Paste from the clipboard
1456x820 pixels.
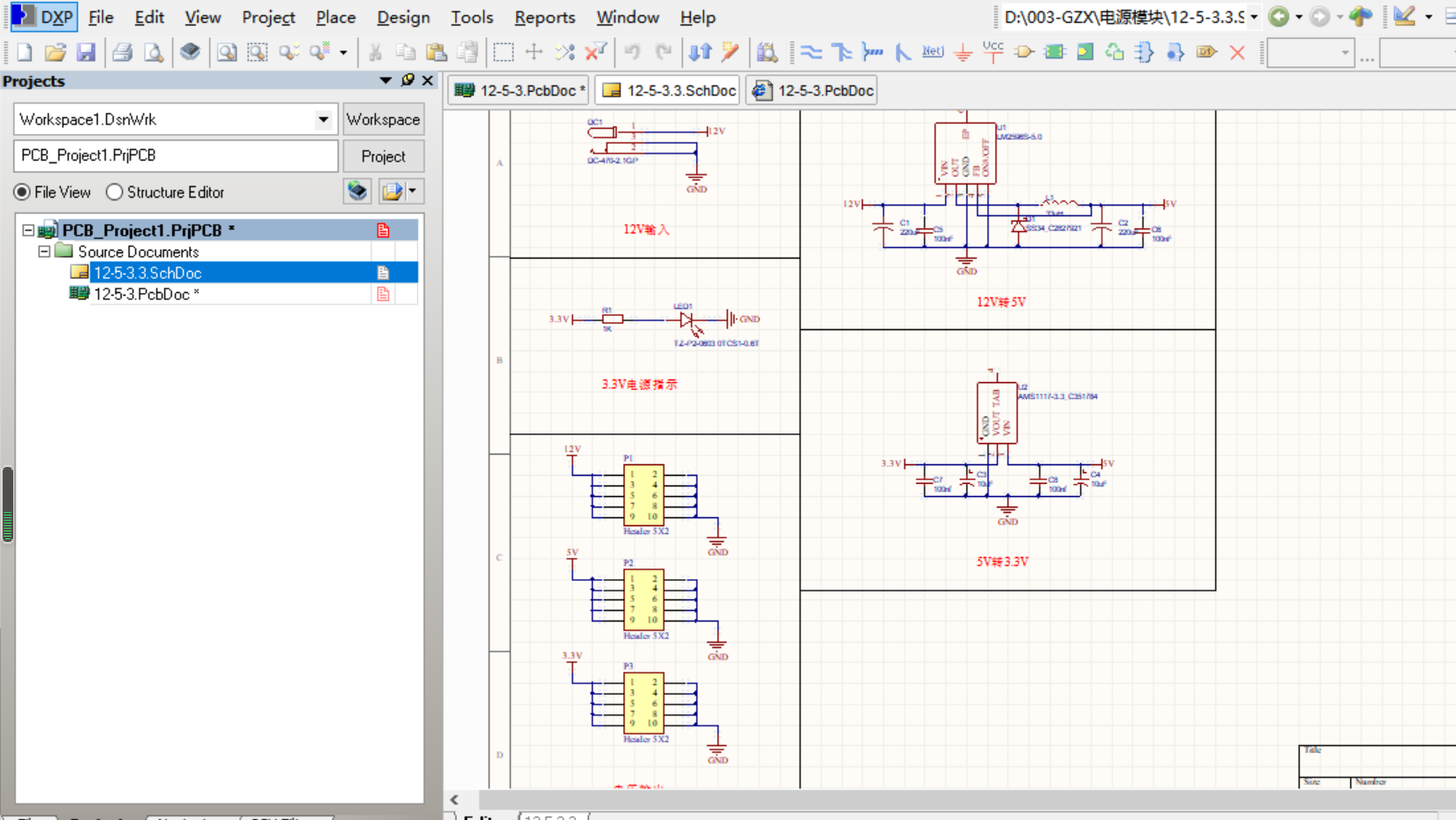pos(436,52)
